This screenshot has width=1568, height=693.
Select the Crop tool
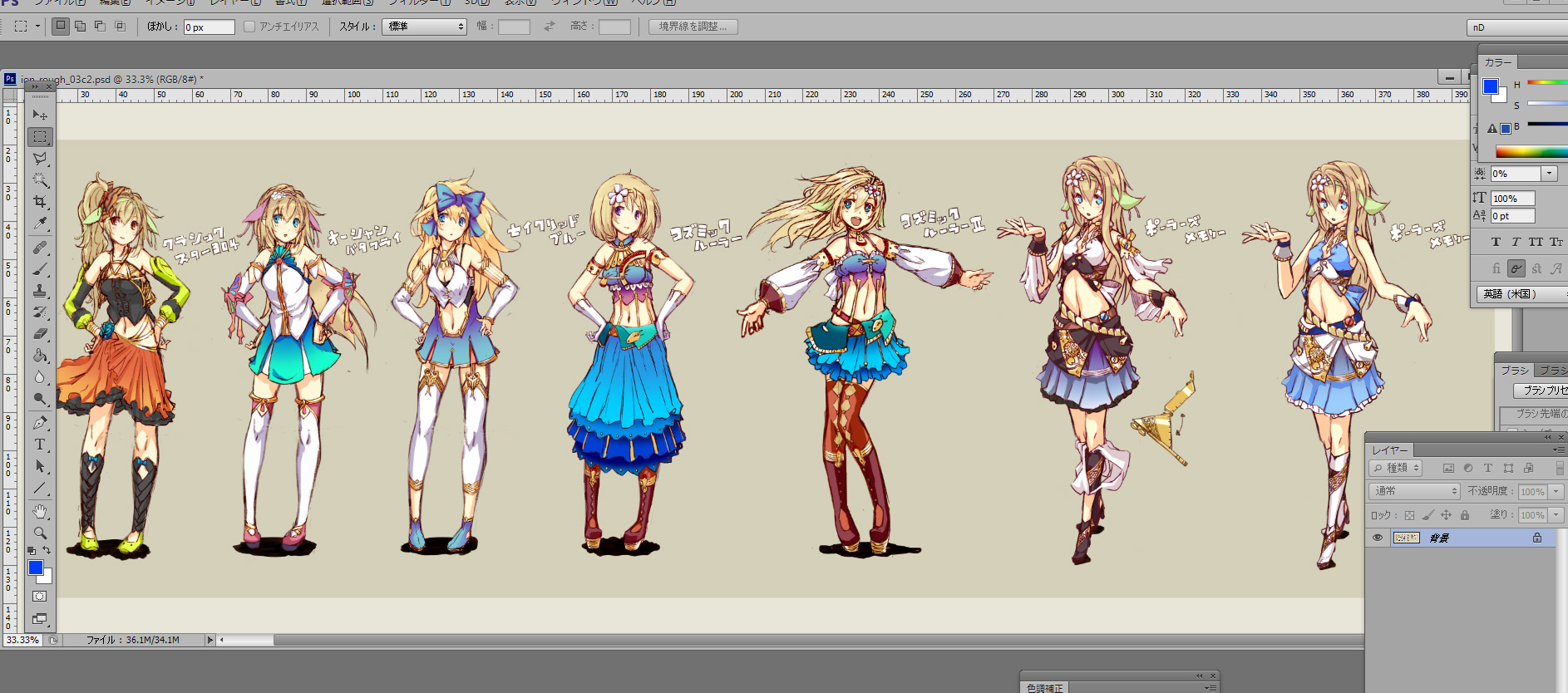39,202
